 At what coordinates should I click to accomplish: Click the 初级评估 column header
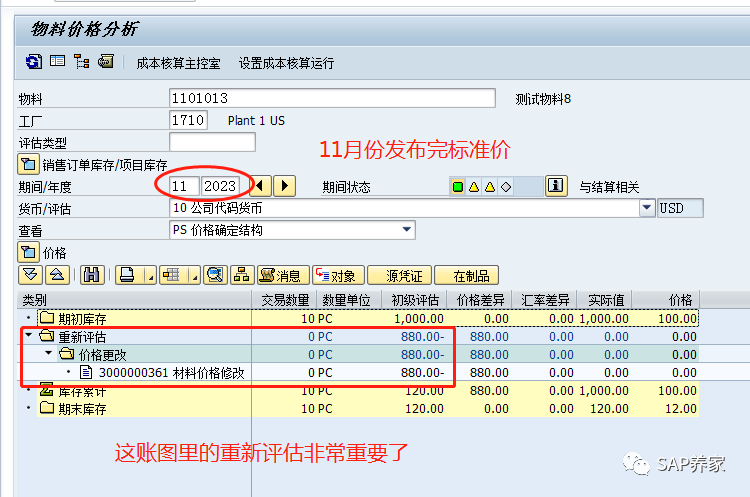coord(414,299)
